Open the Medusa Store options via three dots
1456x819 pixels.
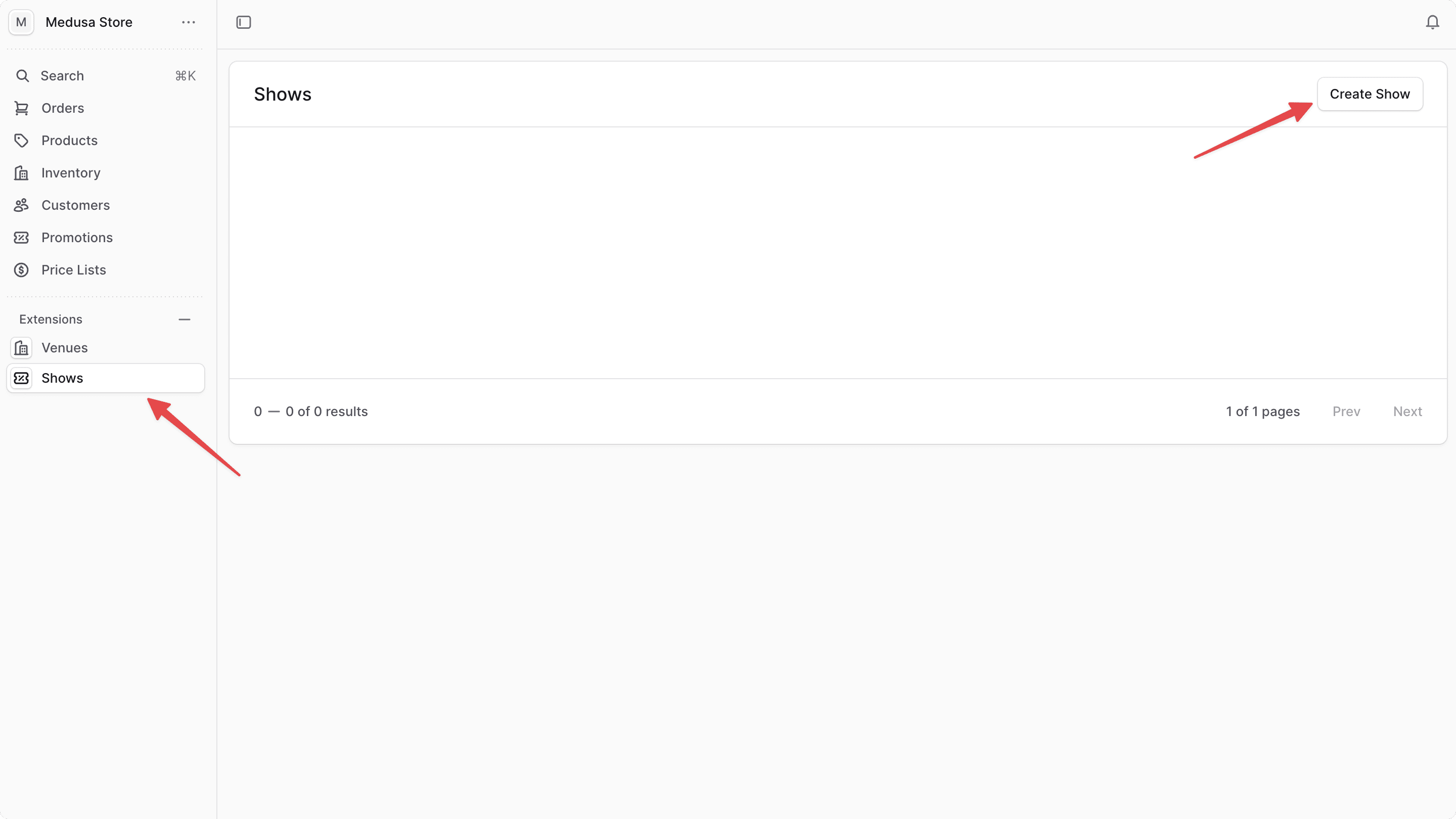[188, 22]
